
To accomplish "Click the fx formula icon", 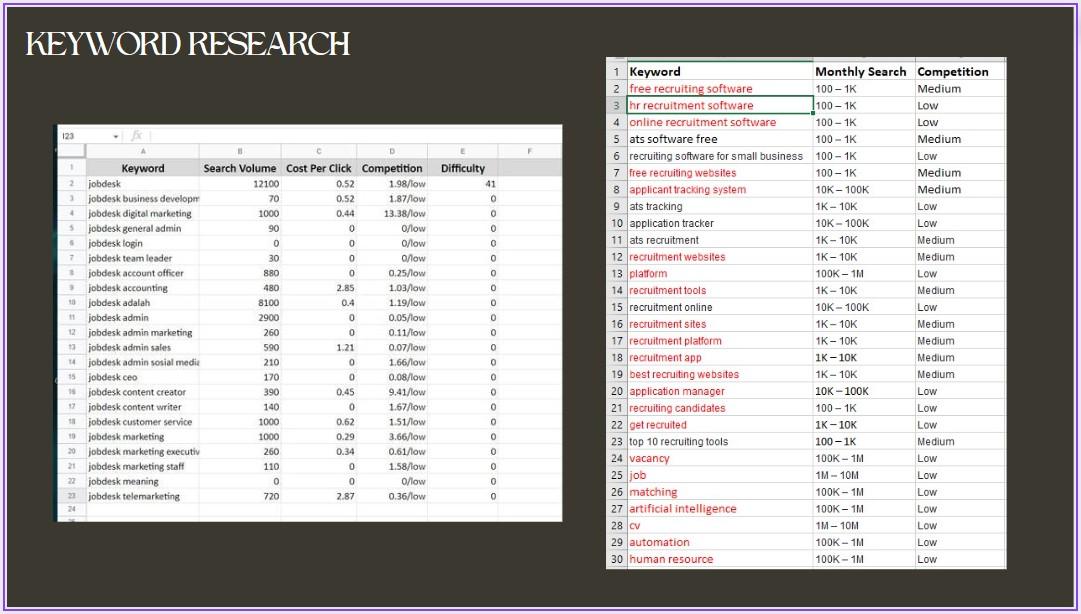I will pyautogui.click(x=137, y=136).
